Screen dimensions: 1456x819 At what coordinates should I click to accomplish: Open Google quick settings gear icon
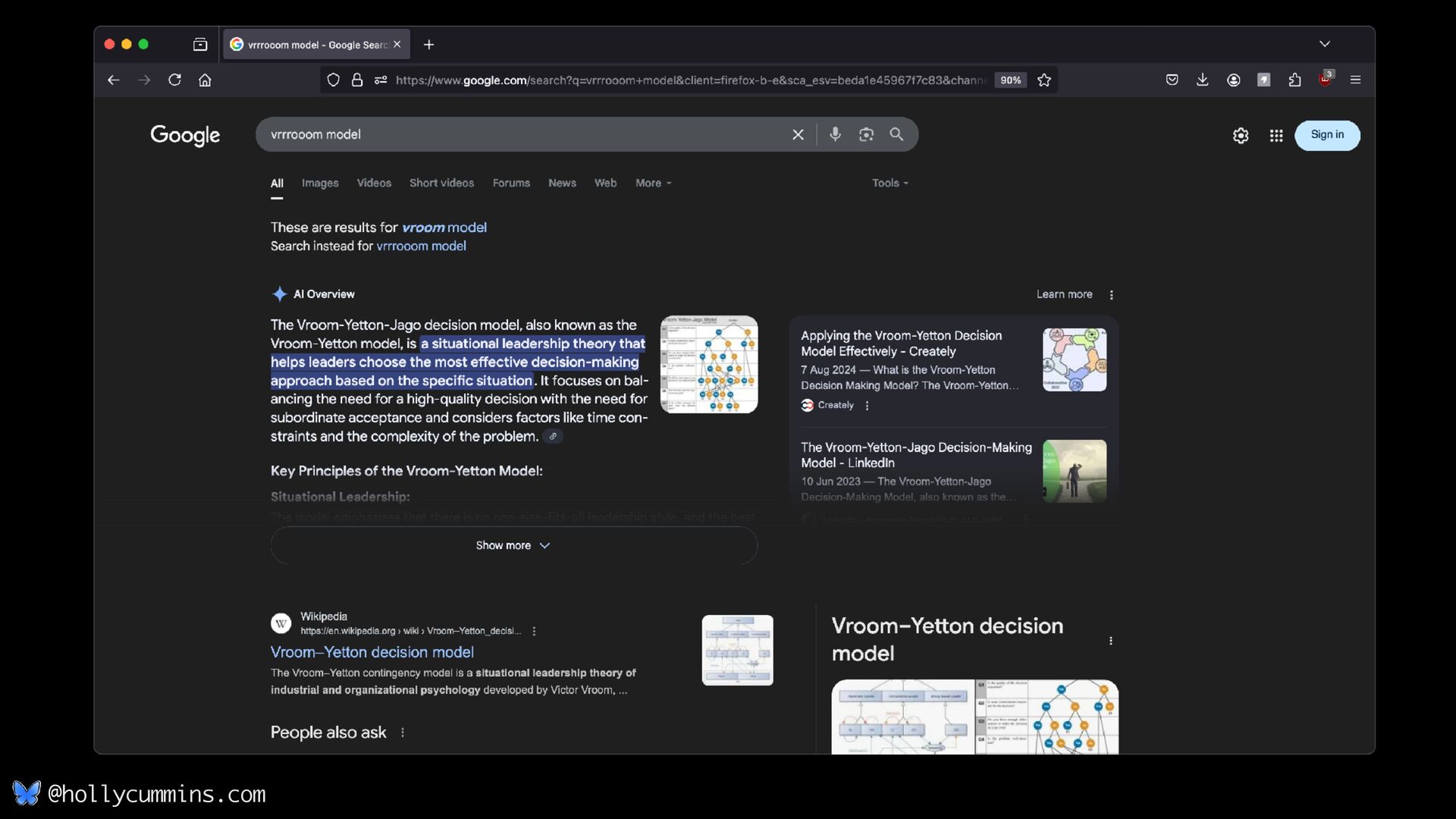(x=1241, y=136)
